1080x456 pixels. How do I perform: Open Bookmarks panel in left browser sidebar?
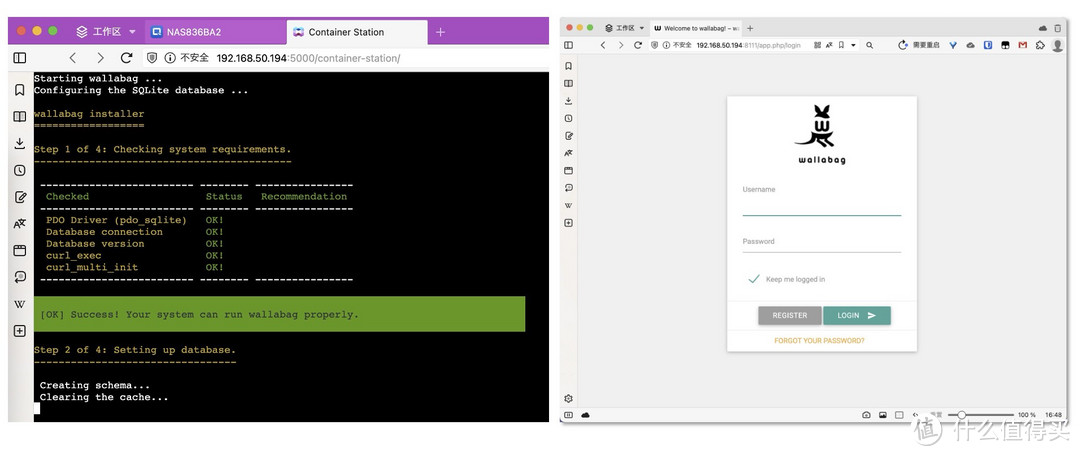point(19,90)
